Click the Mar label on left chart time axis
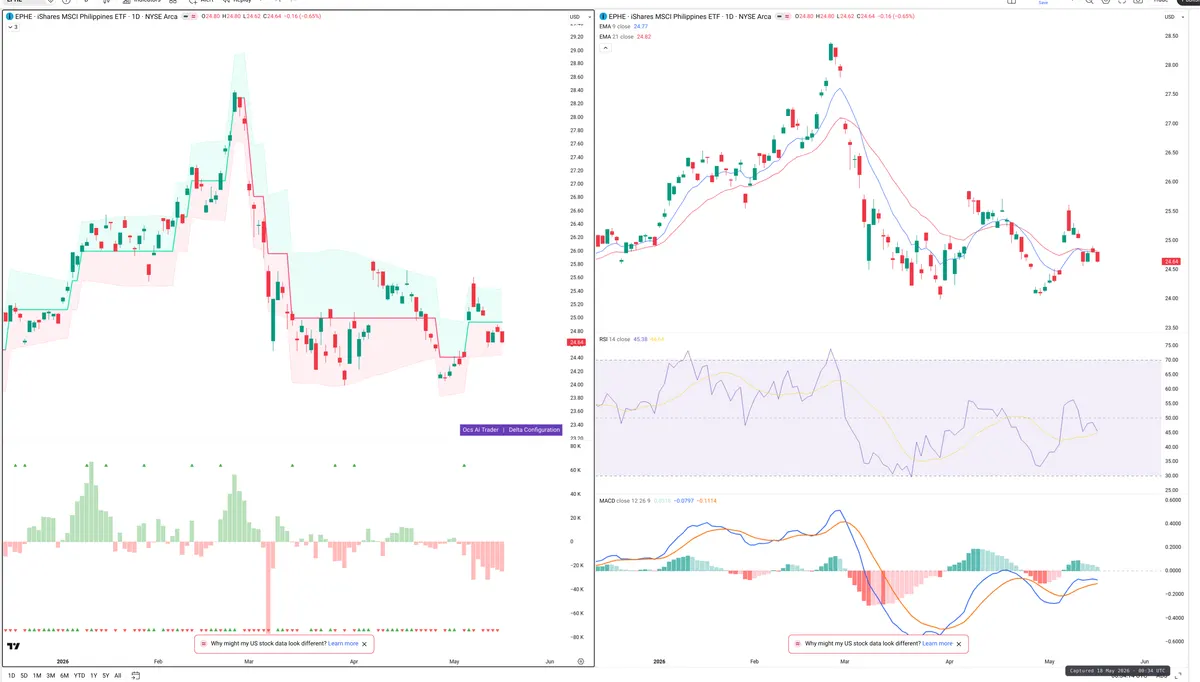The height and width of the screenshot is (682, 1200). [x=249, y=662]
